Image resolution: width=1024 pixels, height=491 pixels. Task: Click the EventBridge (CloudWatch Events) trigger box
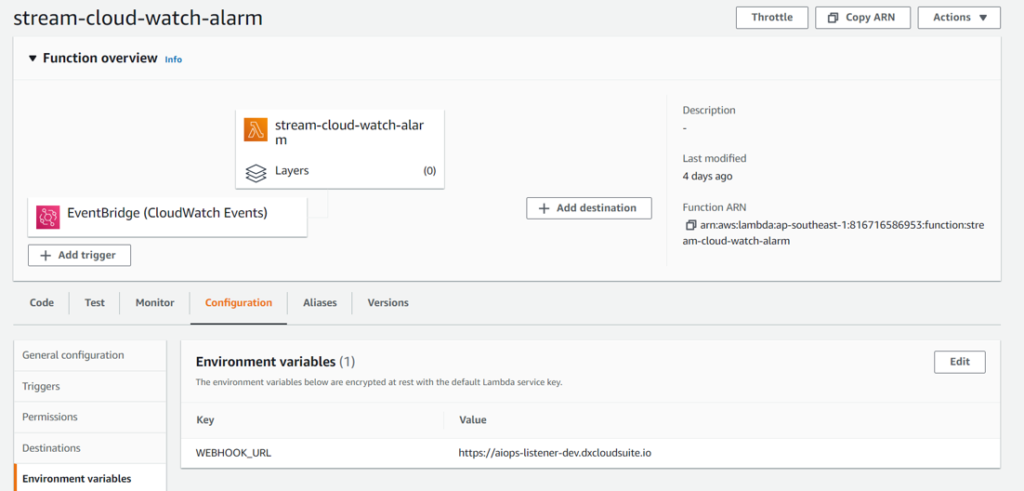point(167,217)
